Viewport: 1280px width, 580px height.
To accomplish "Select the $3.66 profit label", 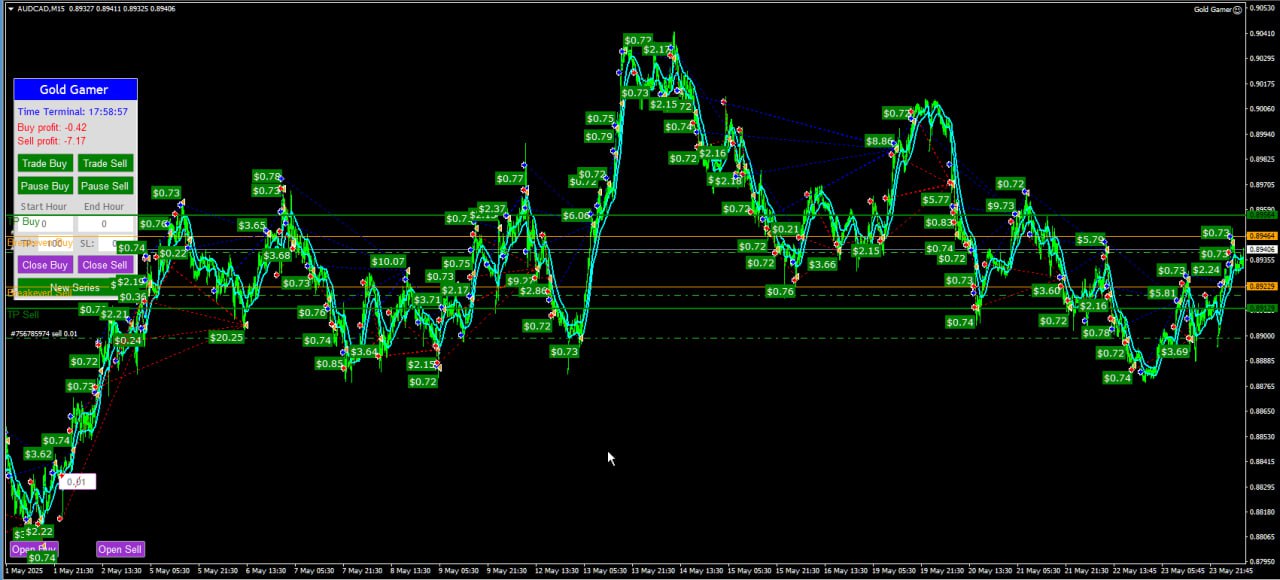I will click(822, 264).
